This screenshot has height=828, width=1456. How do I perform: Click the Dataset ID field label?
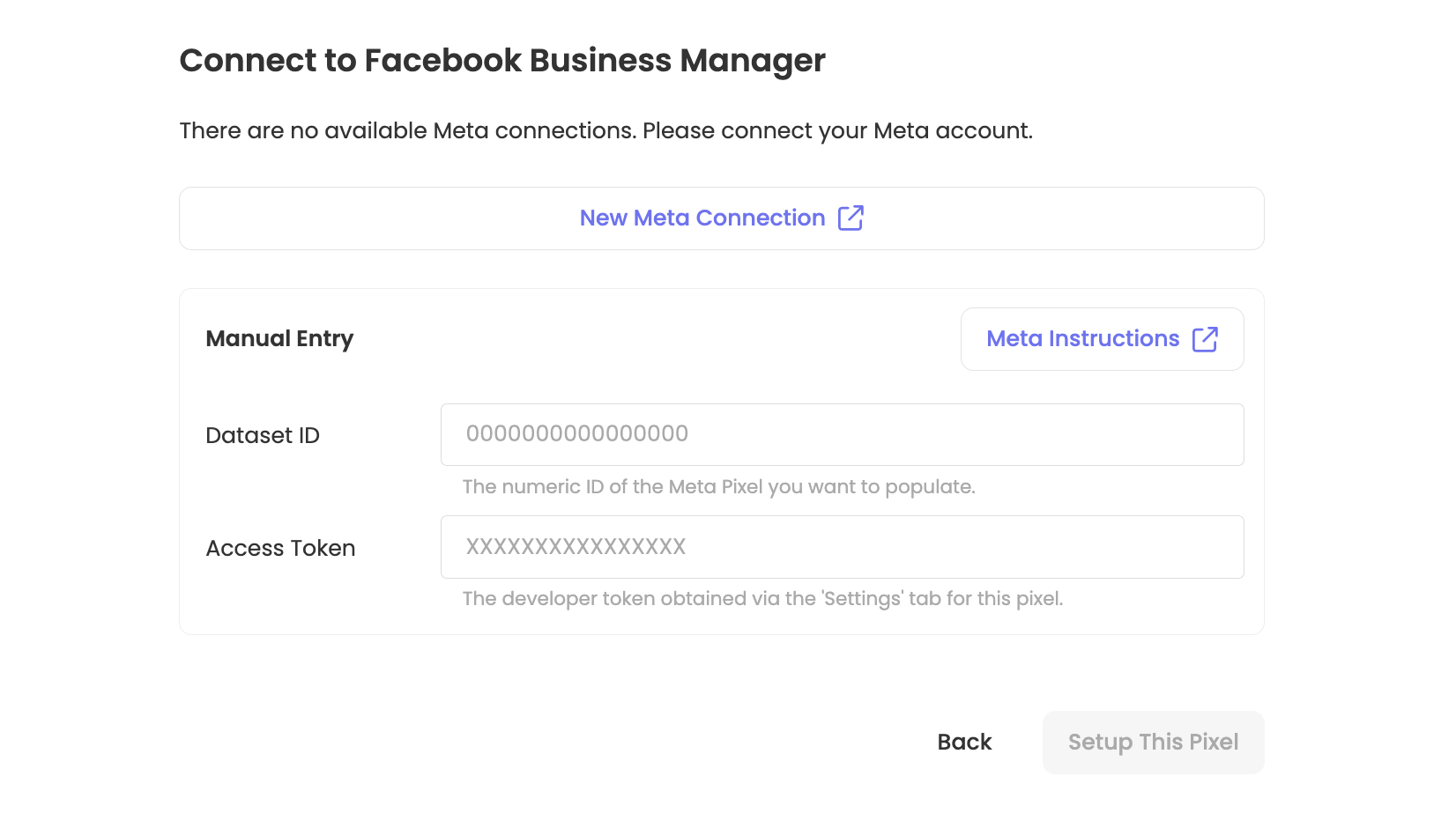(x=263, y=436)
